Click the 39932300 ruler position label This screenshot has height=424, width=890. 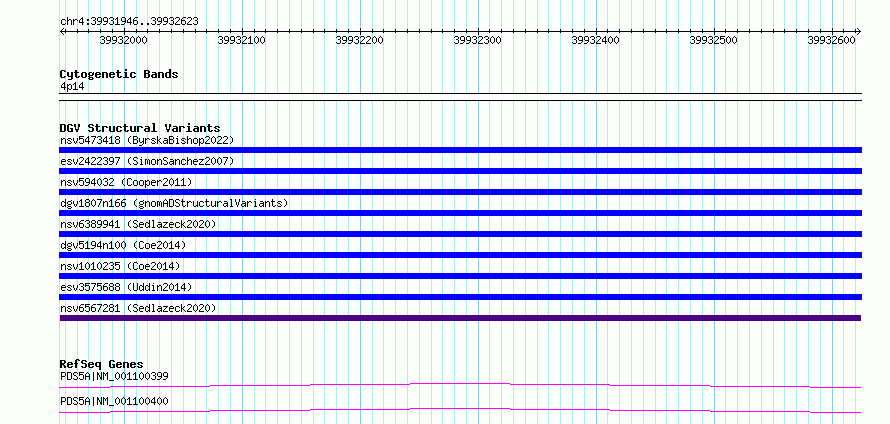click(478, 40)
